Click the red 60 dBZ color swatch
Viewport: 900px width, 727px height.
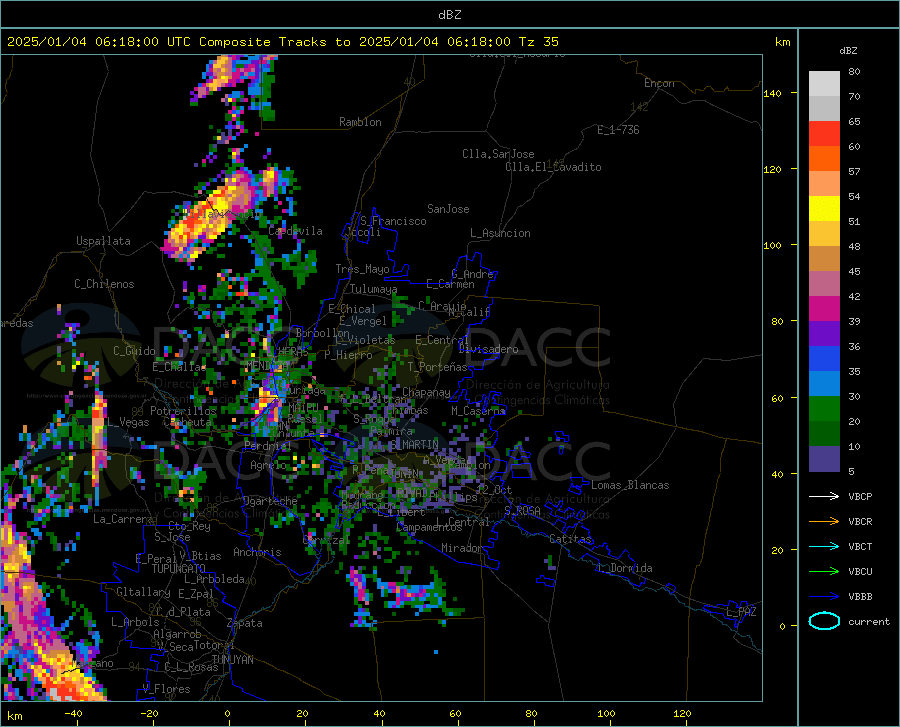click(824, 134)
